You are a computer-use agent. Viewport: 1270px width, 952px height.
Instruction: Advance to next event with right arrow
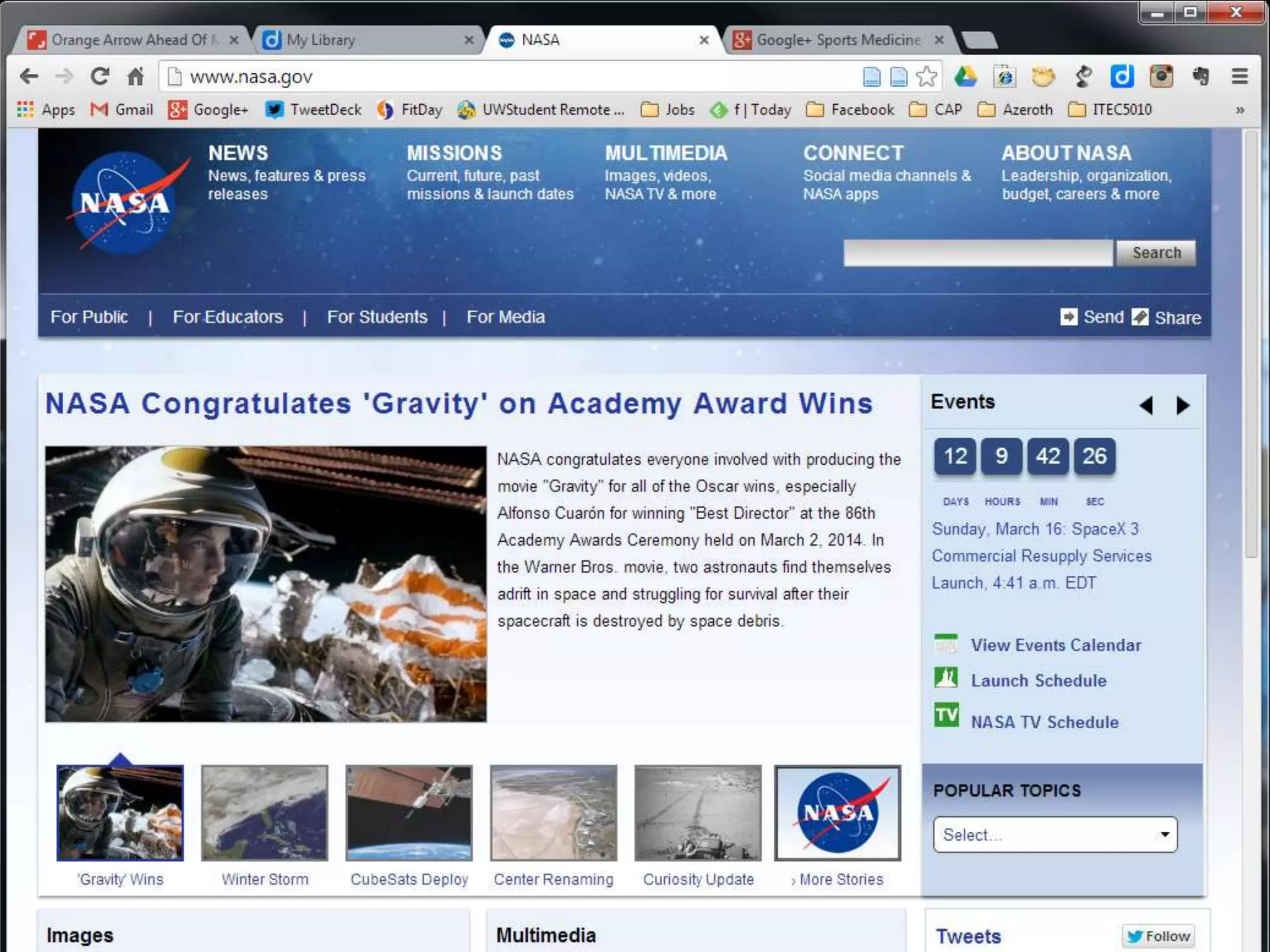[x=1183, y=405]
